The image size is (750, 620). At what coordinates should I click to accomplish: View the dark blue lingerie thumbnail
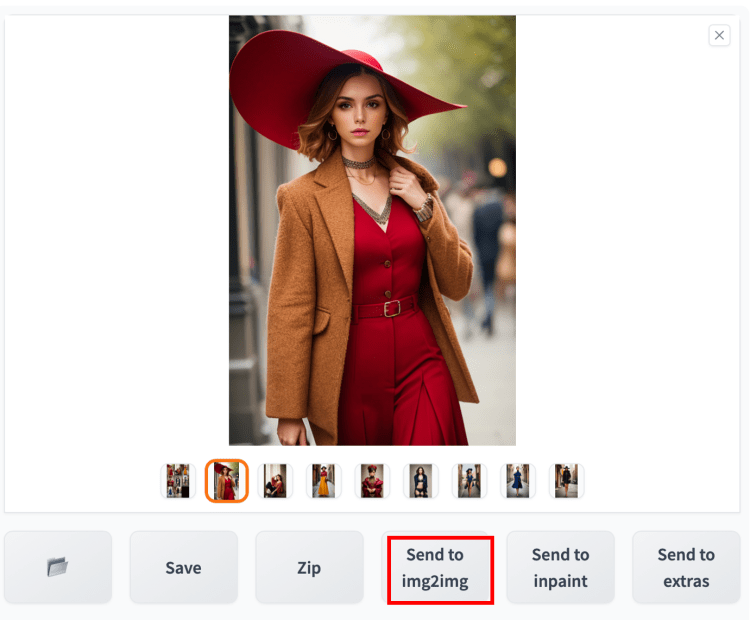coord(421,481)
